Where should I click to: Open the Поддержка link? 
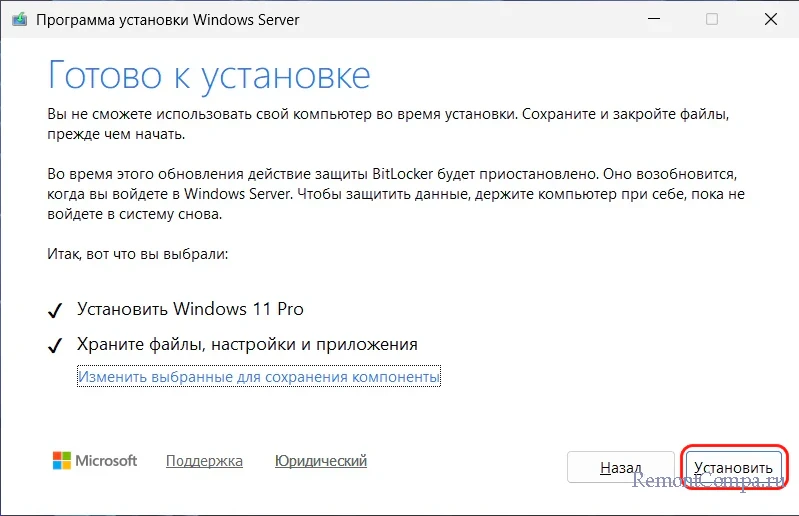pyautogui.click(x=204, y=461)
